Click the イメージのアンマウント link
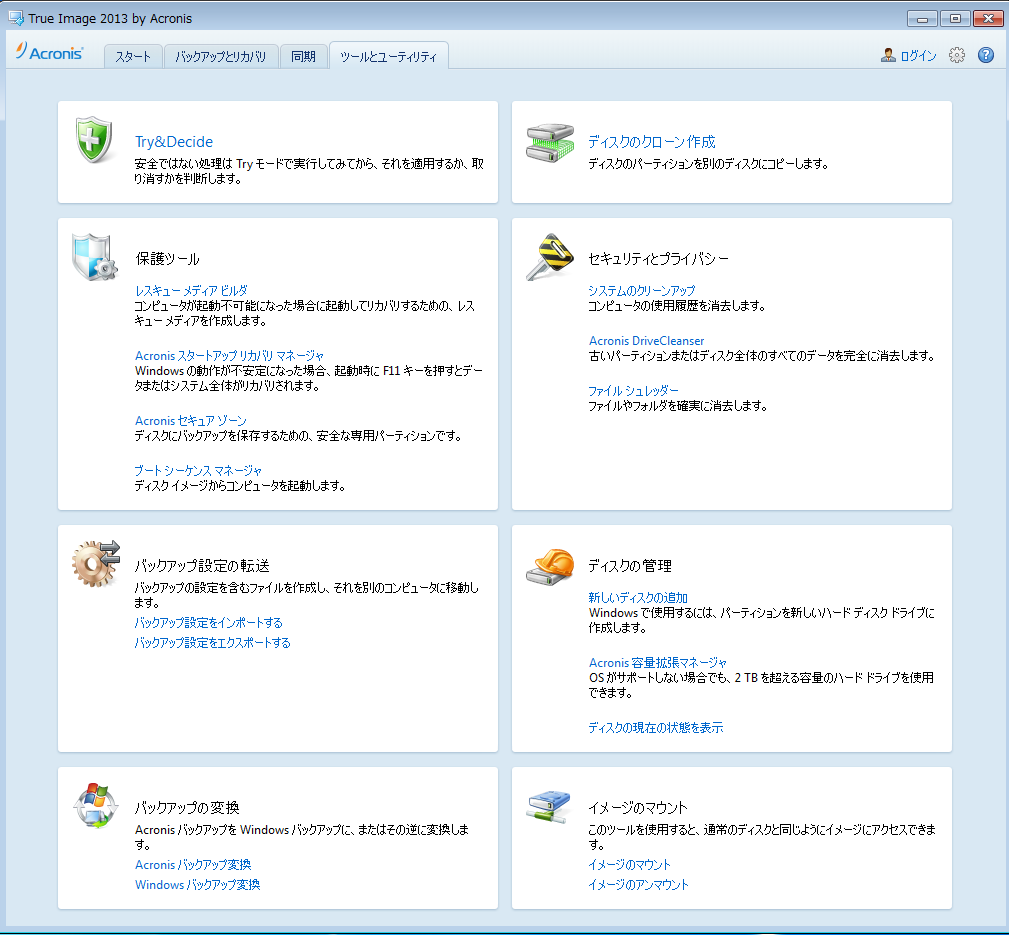1009x935 pixels. coord(638,884)
